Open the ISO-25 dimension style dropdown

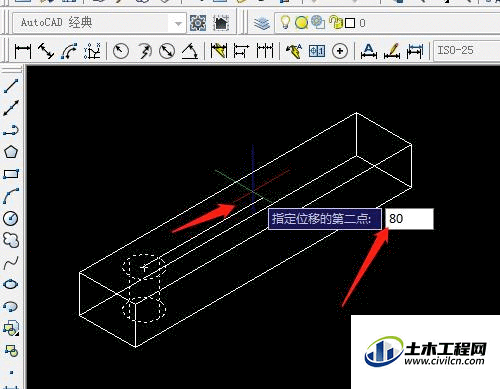pos(467,50)
